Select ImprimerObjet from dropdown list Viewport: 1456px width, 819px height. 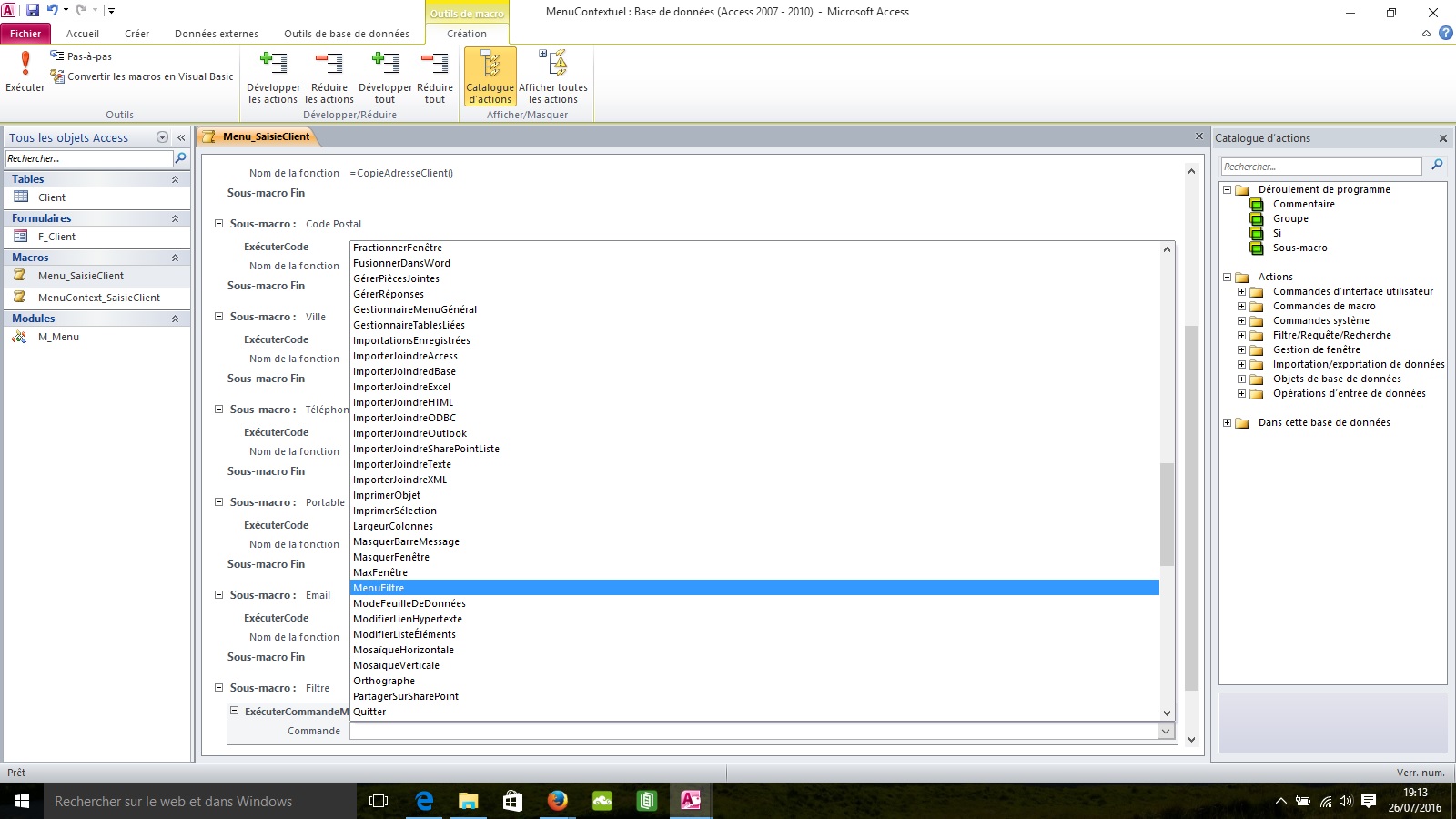coord(754,495)
